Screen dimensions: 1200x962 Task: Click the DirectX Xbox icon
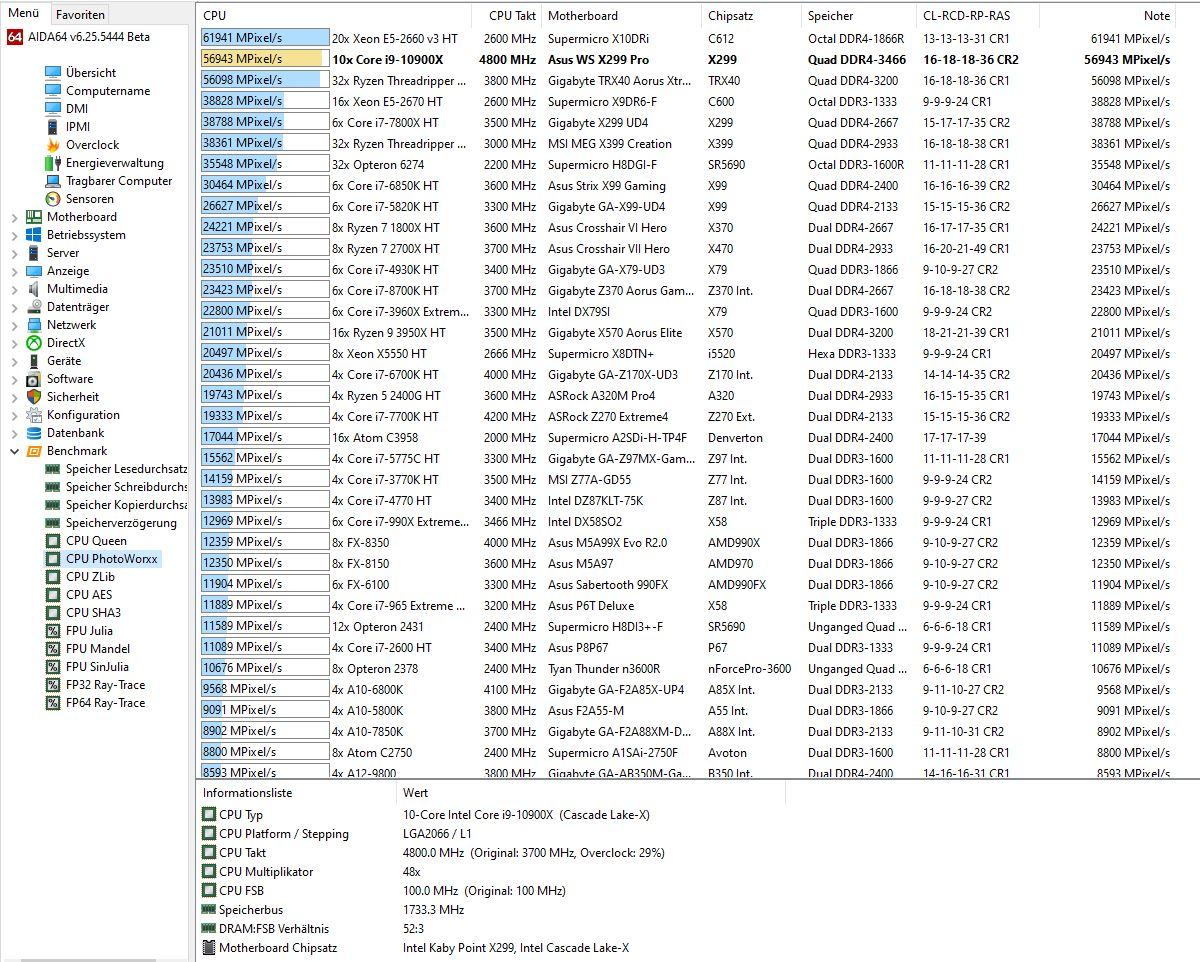pyautogui.click(x=34, y=343)
